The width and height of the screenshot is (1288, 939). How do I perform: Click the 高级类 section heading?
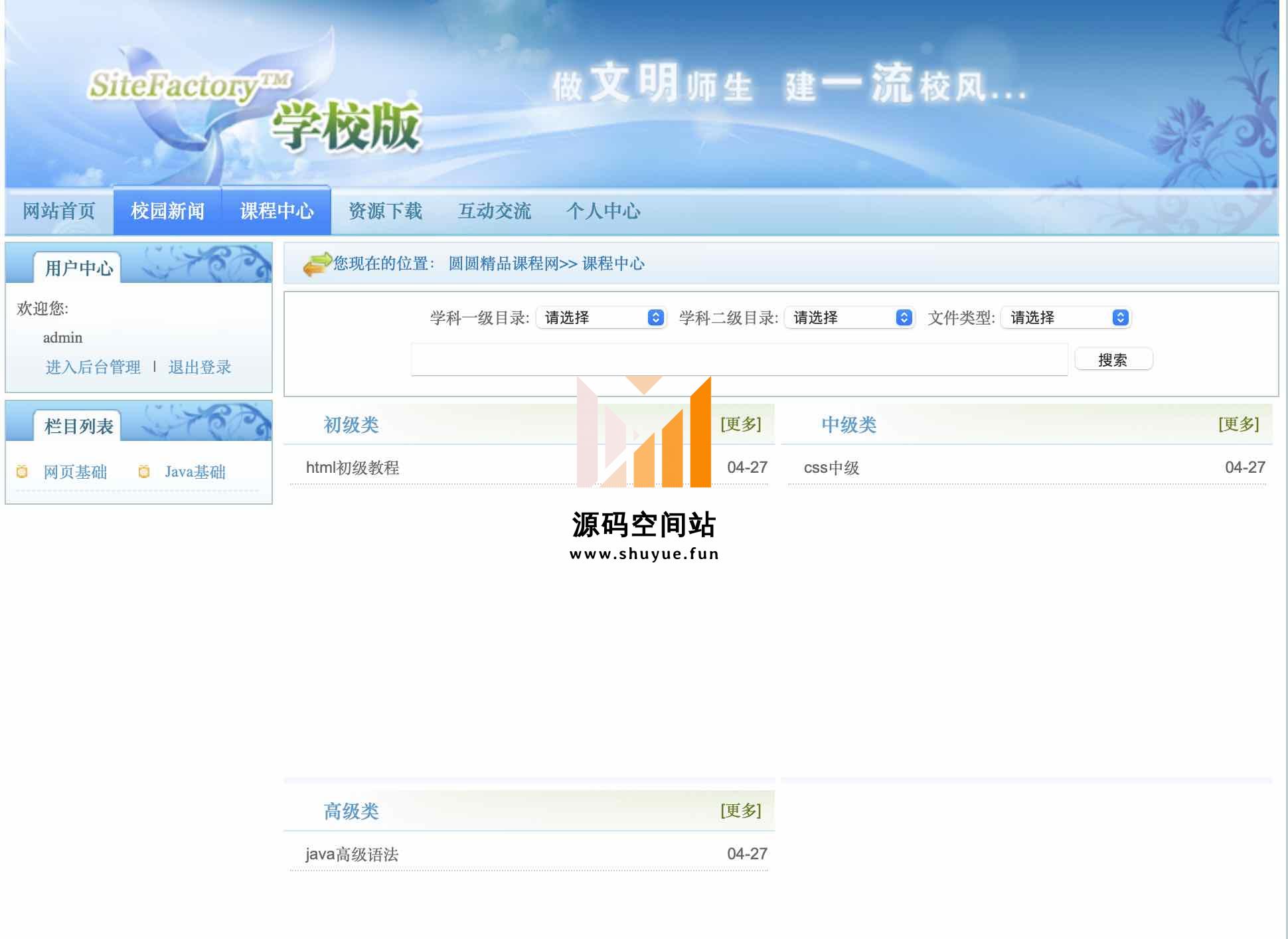[351, 811]
